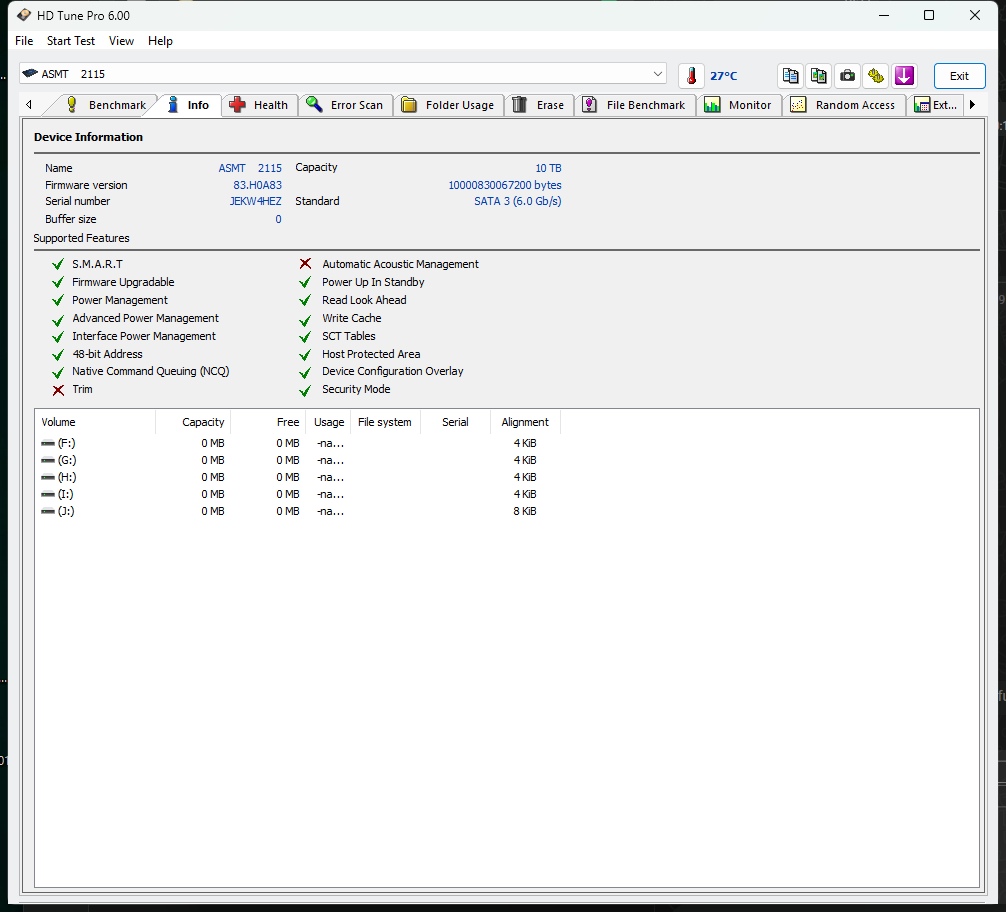Screen dimensions: 1006x912
Task: Open the Help menu
Action: (x=160, y=41)
